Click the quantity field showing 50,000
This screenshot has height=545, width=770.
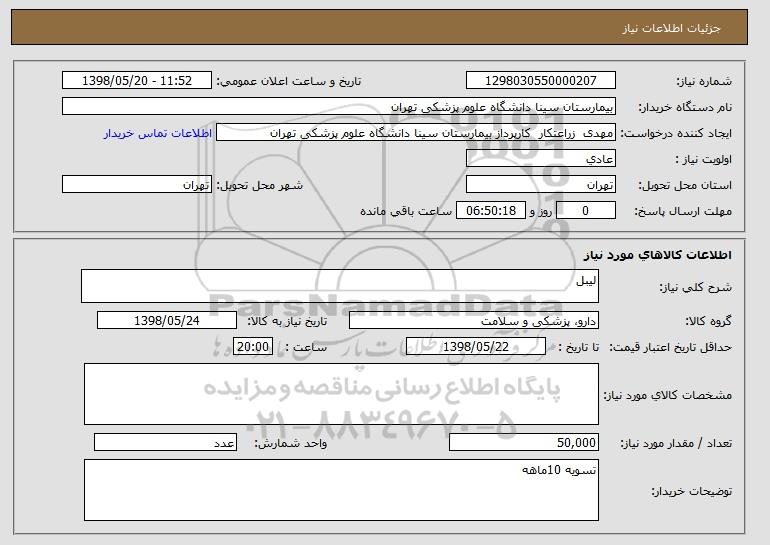[x=524, y=442]
